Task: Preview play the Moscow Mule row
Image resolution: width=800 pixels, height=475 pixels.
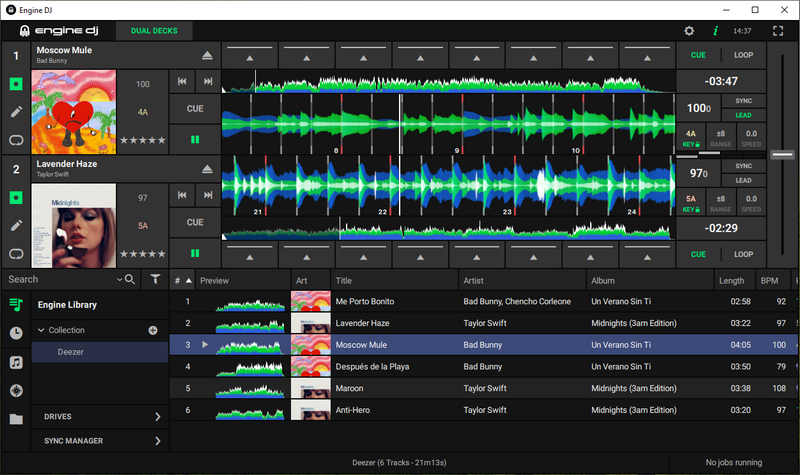Action: 205,345
